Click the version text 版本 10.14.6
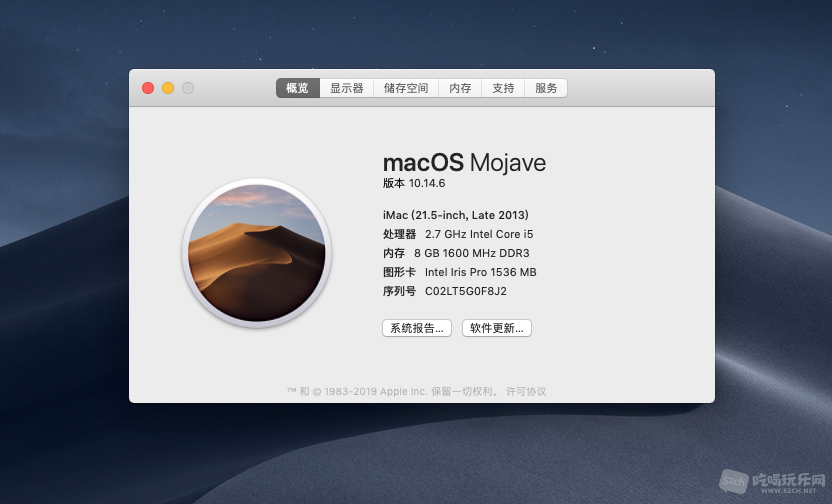 tap(414, 183)
